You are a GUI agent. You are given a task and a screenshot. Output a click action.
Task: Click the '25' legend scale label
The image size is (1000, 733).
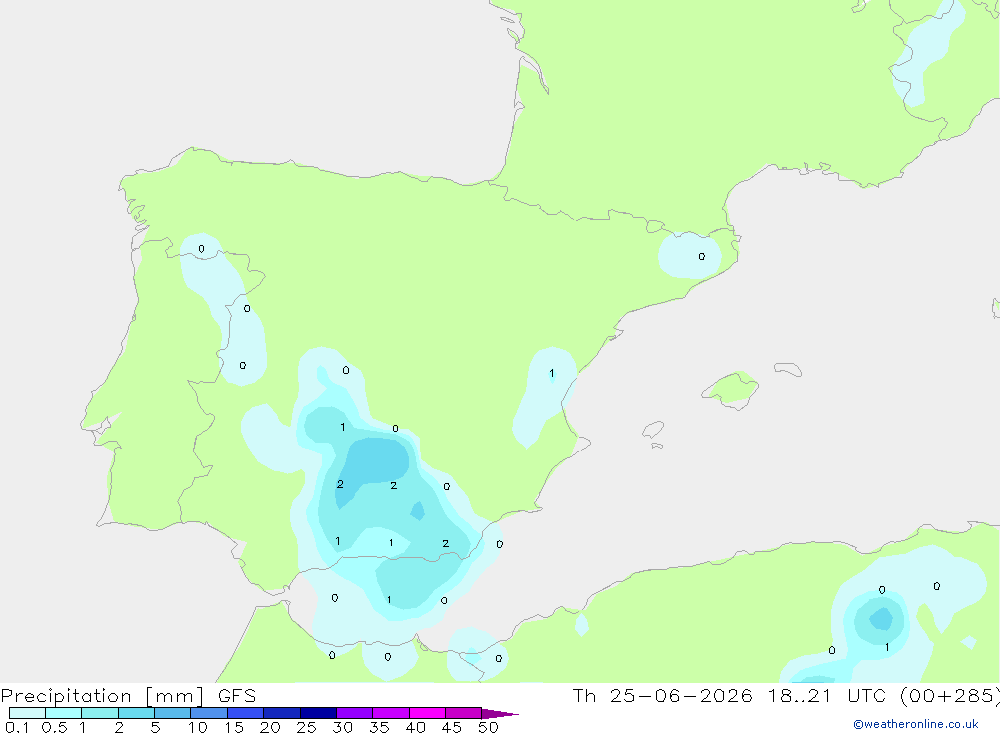[306, 727]
